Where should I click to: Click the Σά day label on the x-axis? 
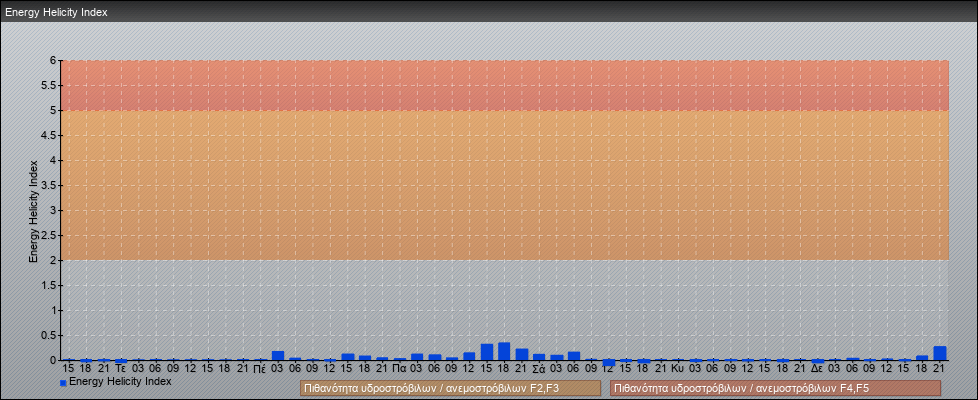point(540,369)
